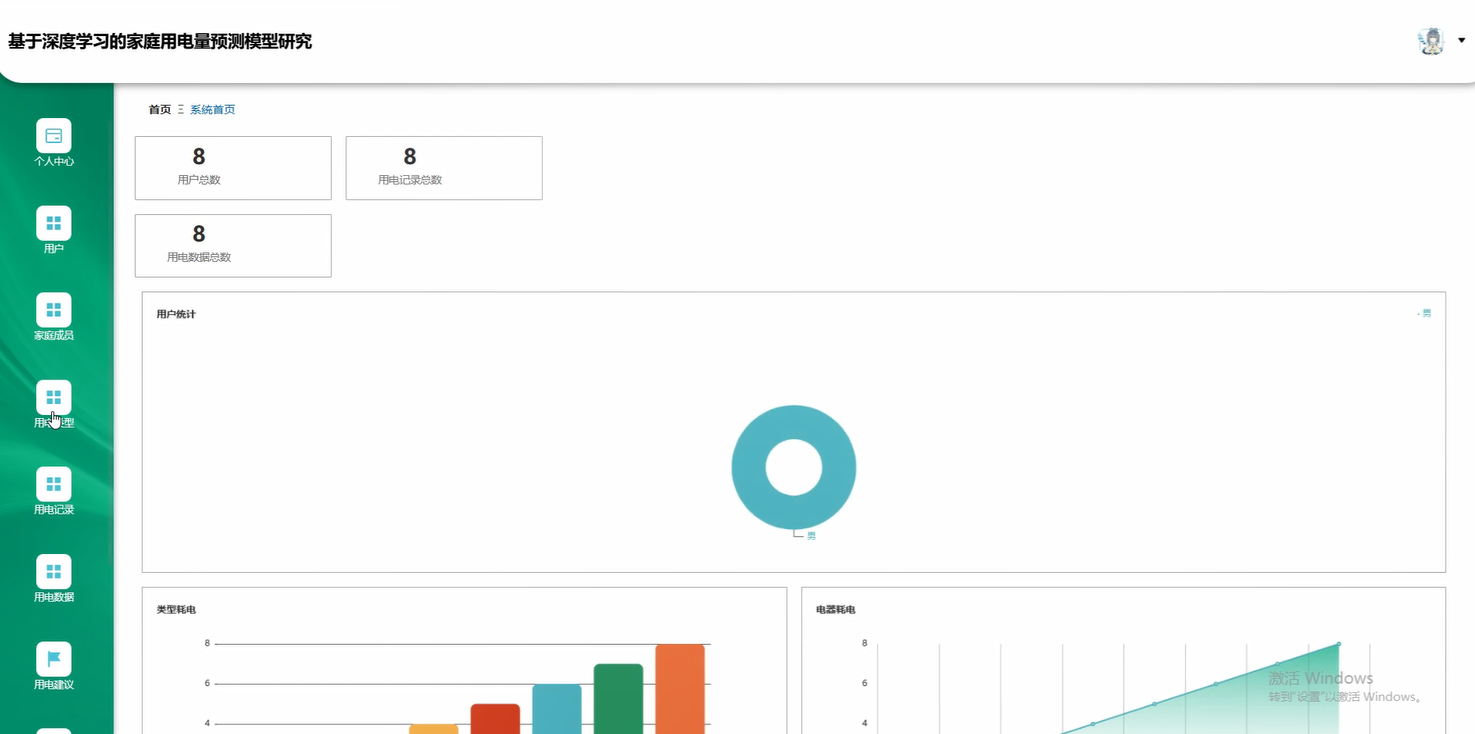
Task: Expand the dropdown arrow beside the avatar
Action: point(1461,41)
